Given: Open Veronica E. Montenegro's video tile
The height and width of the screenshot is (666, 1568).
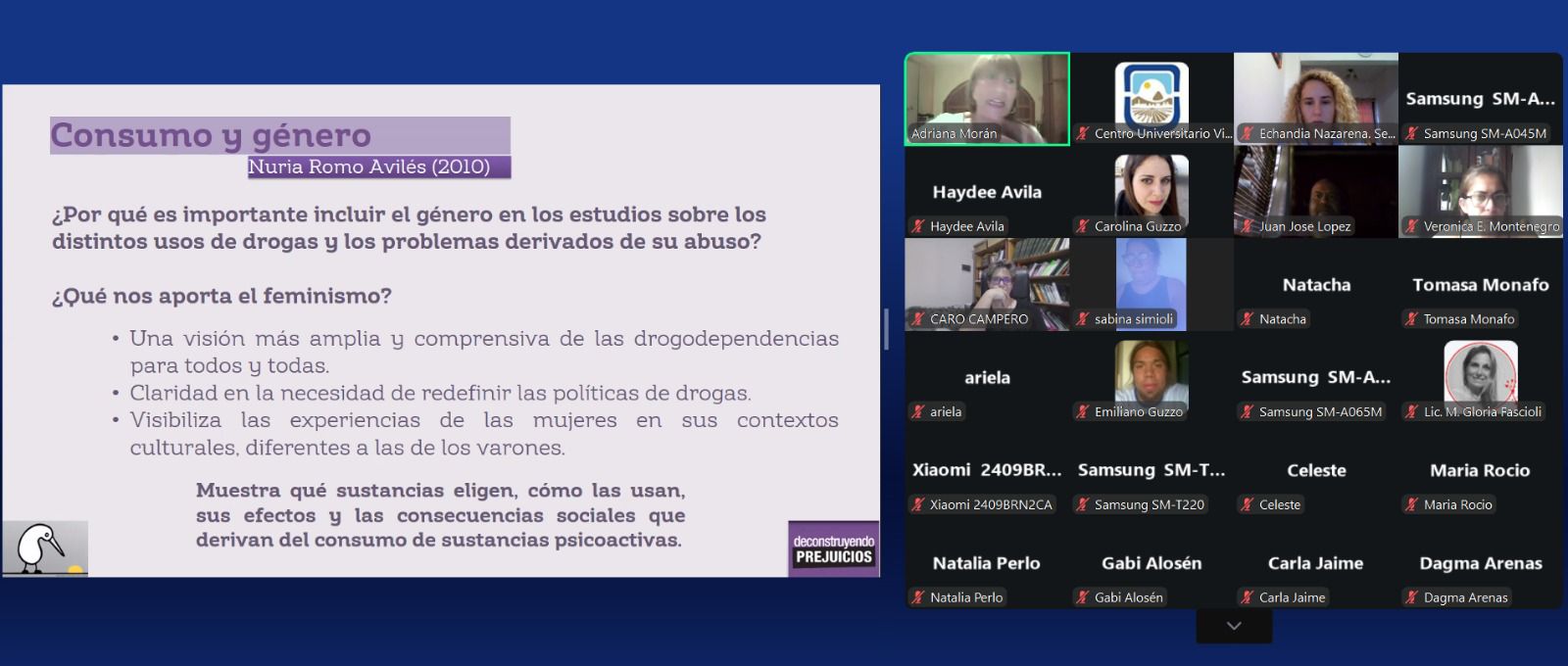Looking at the screenshot, I should pyautogui.click(x=1480, y=191).
